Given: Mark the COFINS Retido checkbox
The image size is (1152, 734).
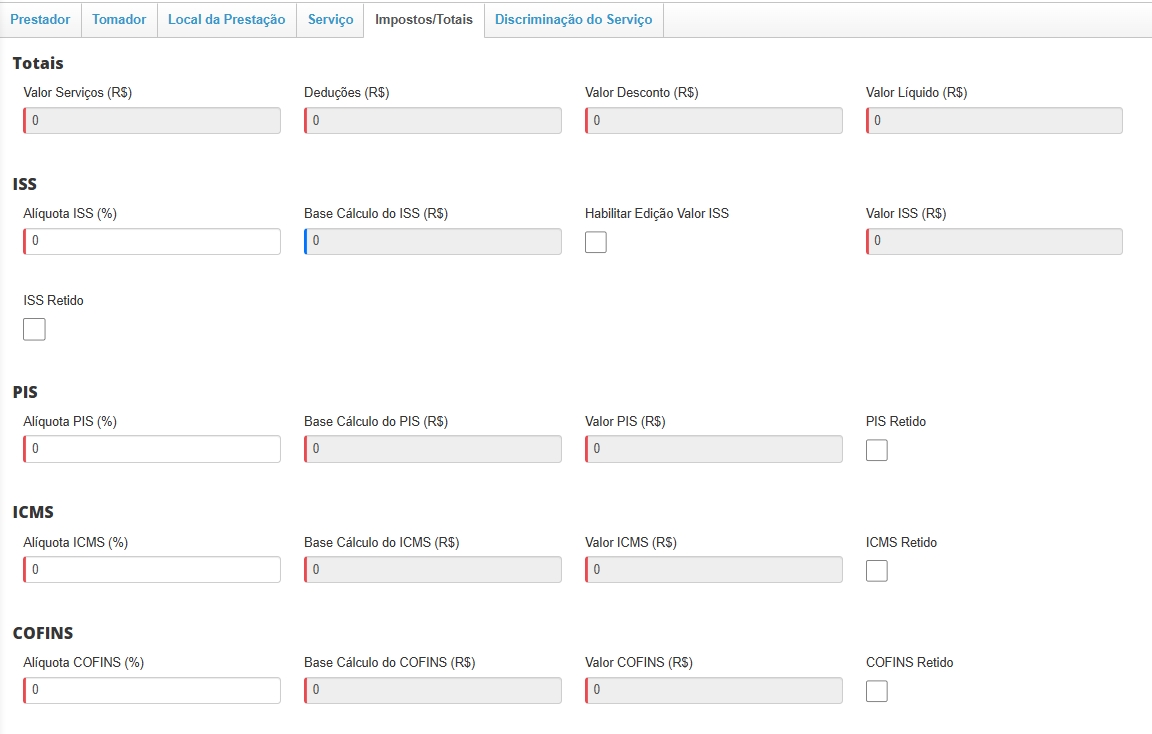Looking at the screenshot, I should [x=877, y=691].
